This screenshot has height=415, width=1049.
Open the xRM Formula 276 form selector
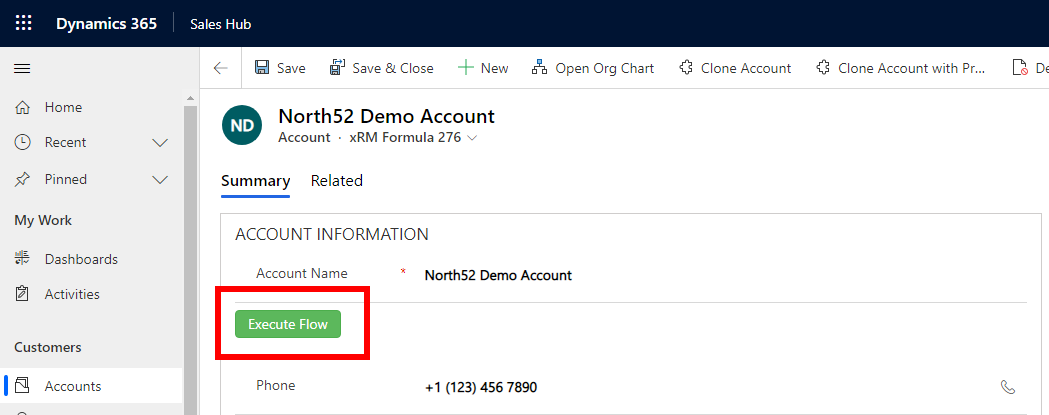pos(413,138)
